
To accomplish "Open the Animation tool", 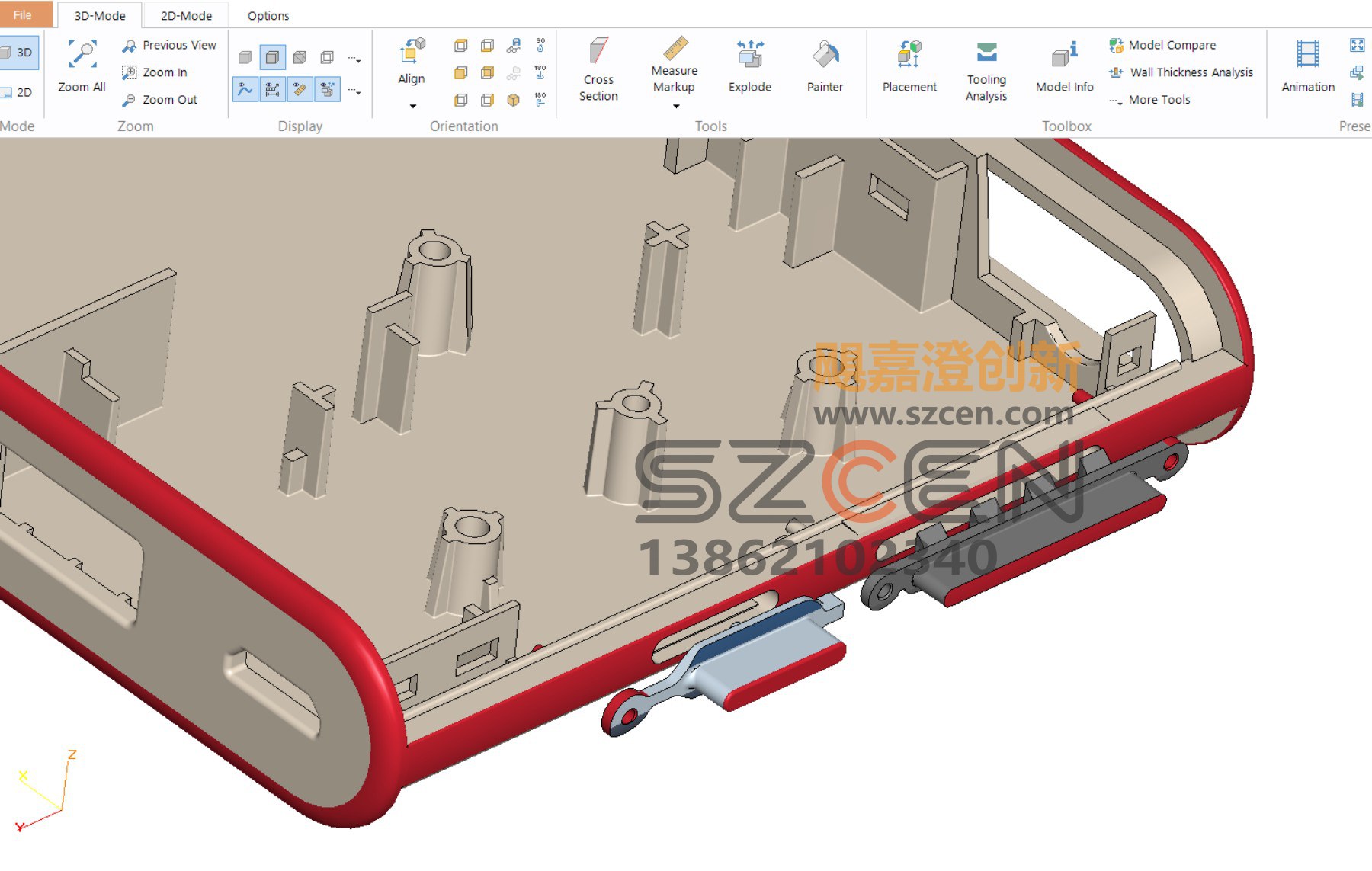I will pyautogui.click(x=1308, y=67).
